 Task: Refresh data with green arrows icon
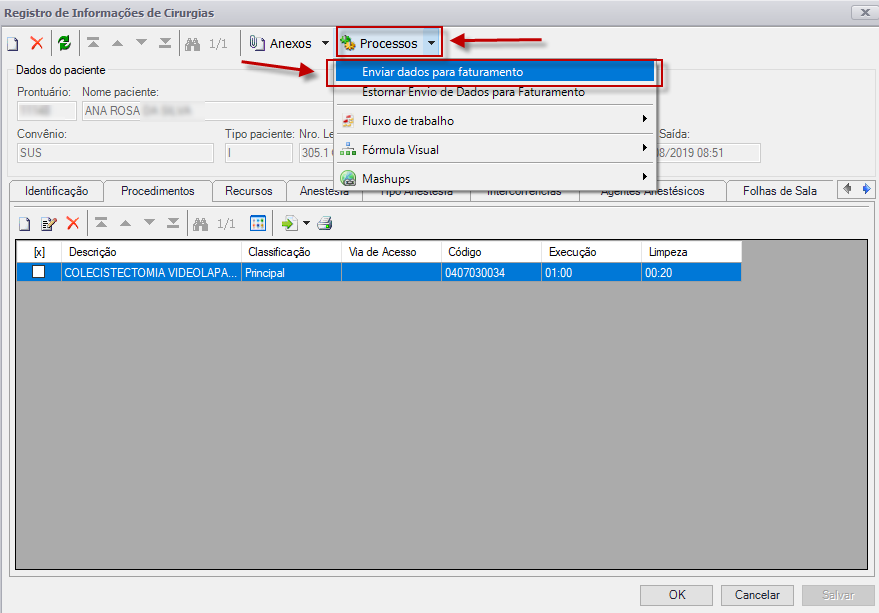(64, 43)
